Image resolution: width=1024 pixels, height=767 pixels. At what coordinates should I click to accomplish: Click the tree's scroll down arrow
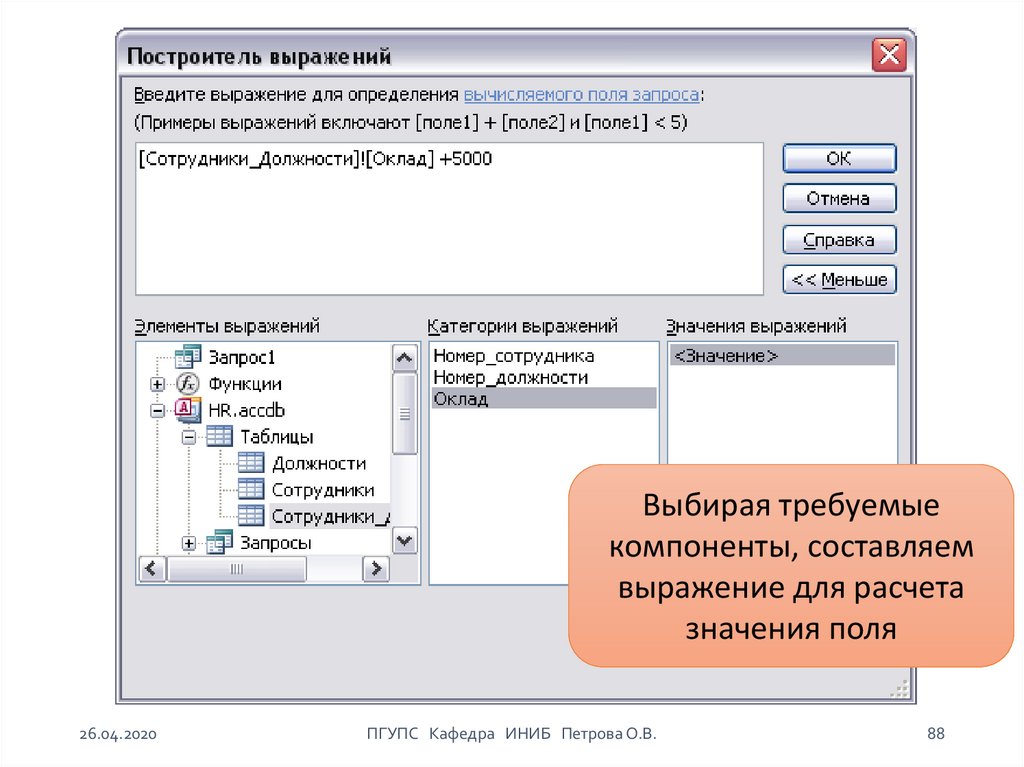click(x=404, y=541)
